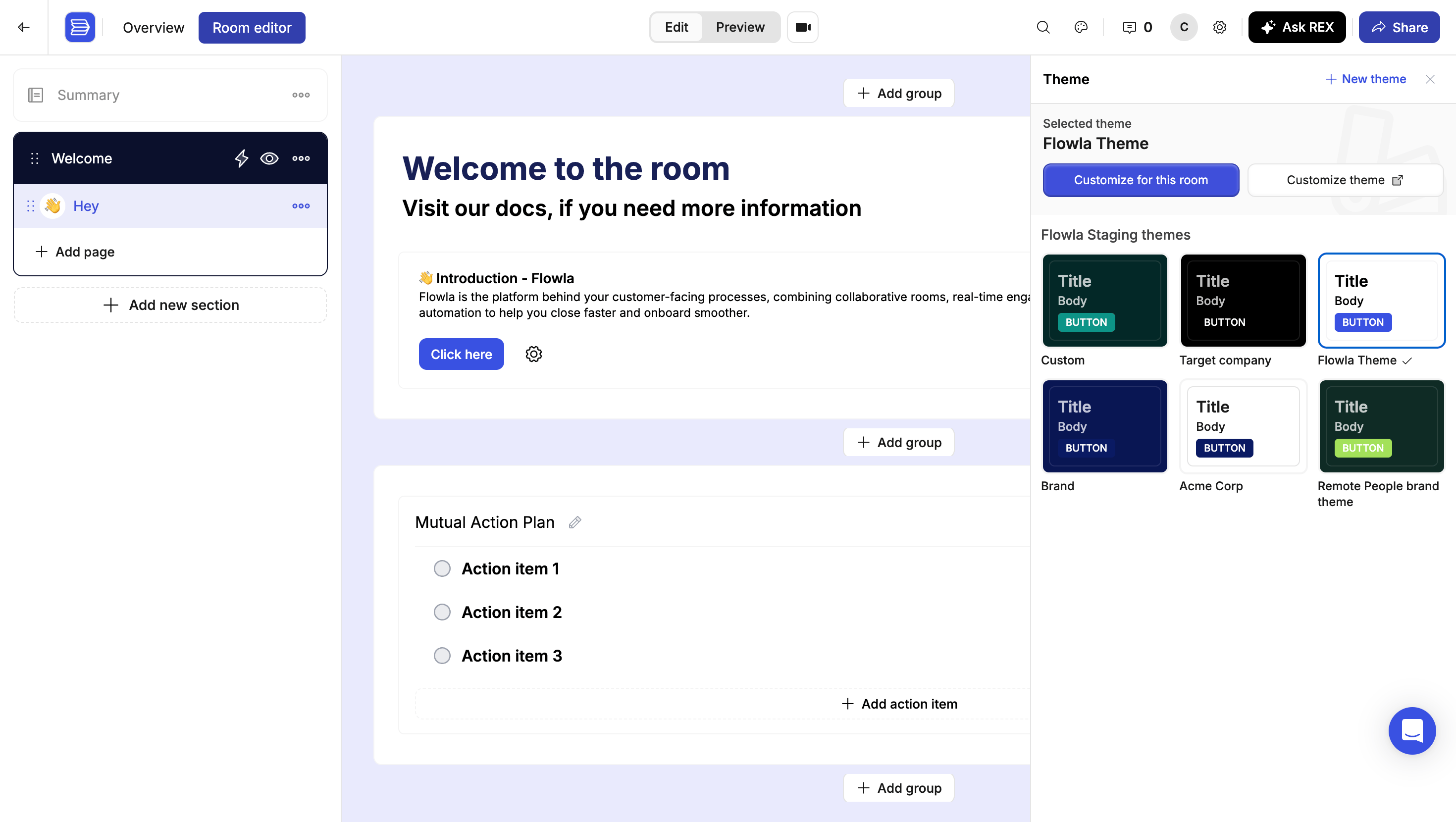
Task: Add action item to plan
Action: (899, 704)
